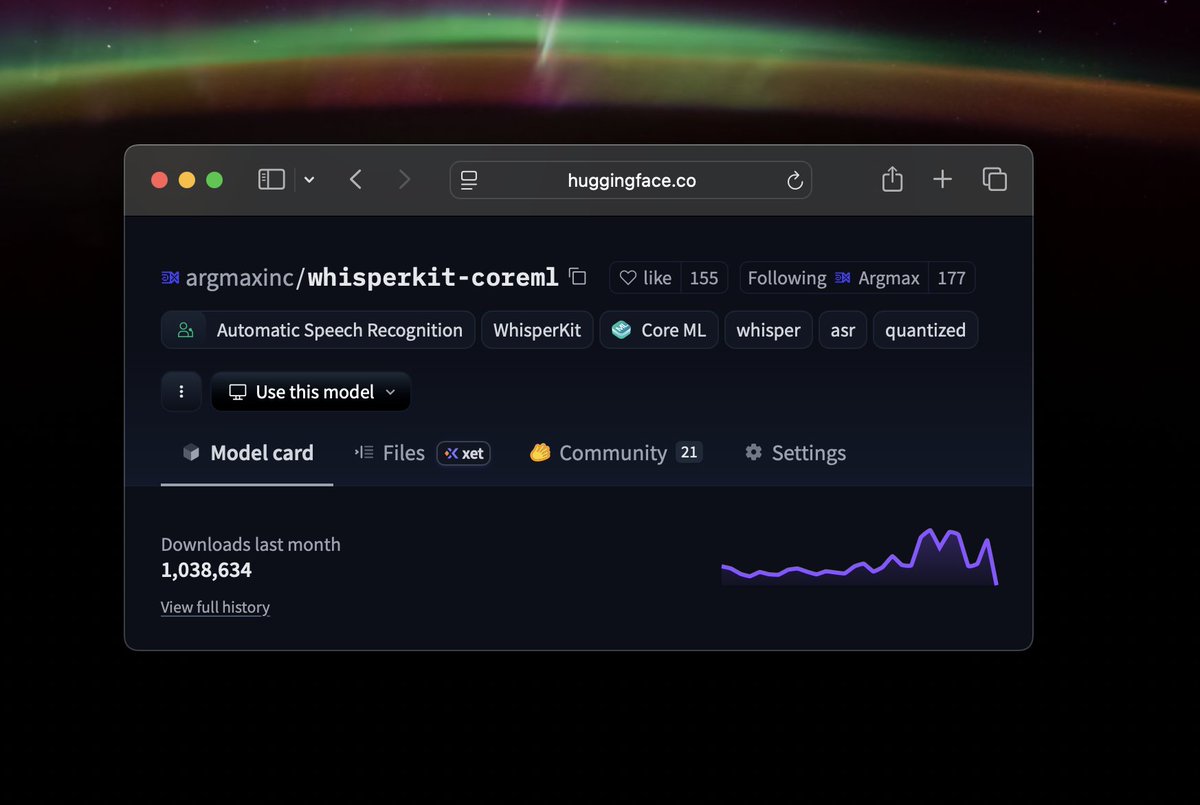The height and width of the screenshot is (805, 1200).
Task: Toggle Following Argmax button
Action: pyautogui.click(x=834, y=278)
